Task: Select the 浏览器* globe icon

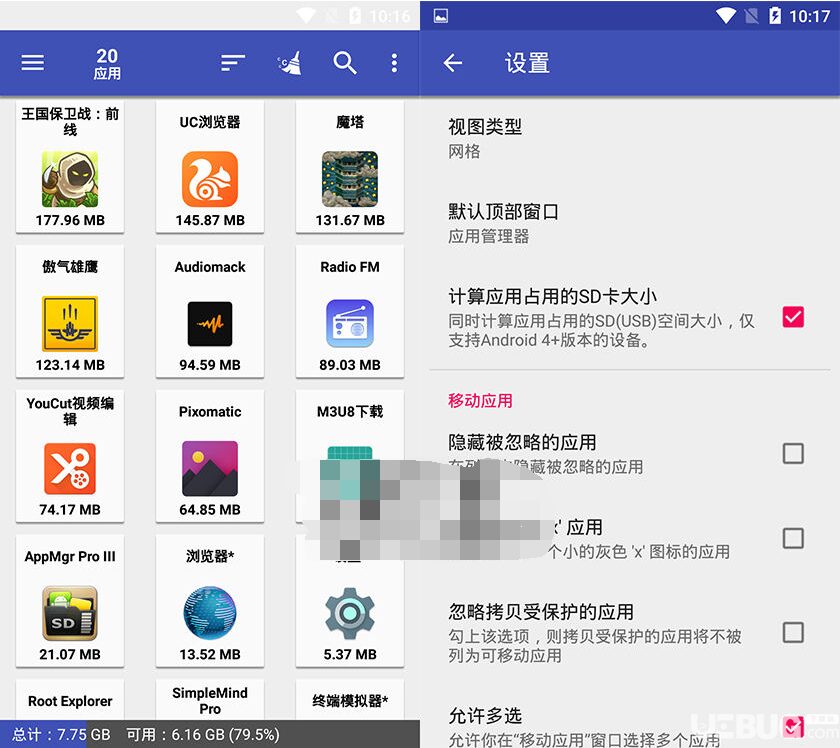Action: (x=210, y=613)
